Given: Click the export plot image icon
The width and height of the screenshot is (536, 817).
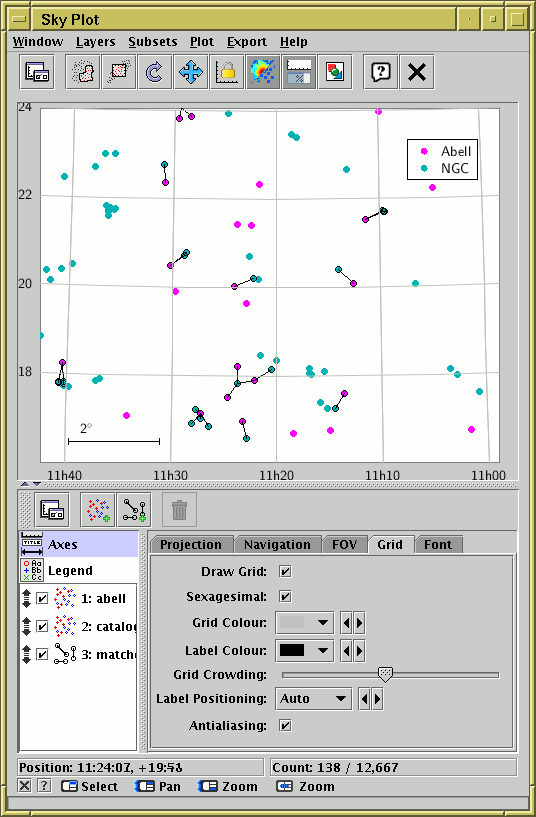Looking at the screenshot, I should click(x=335, y=72).
